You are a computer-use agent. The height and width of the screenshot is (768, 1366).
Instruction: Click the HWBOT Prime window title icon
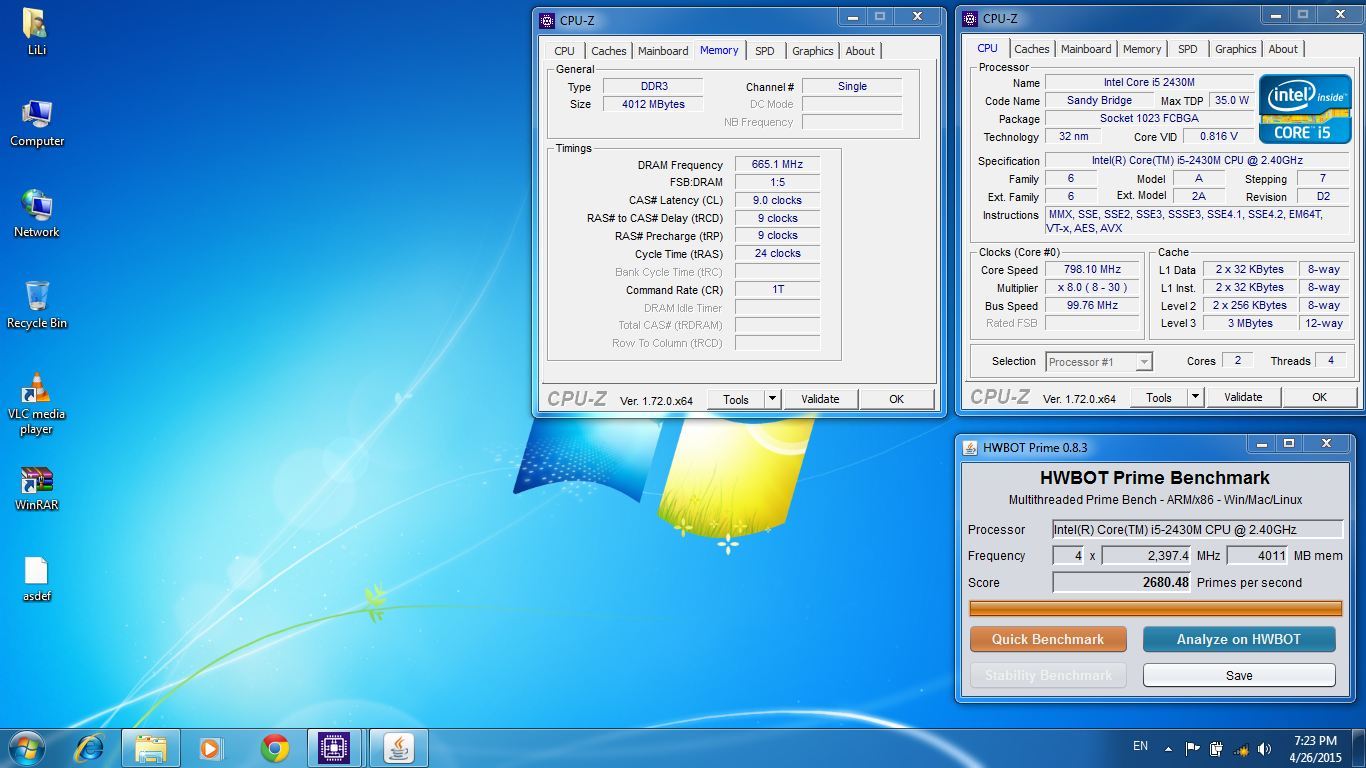coord(970,447)
